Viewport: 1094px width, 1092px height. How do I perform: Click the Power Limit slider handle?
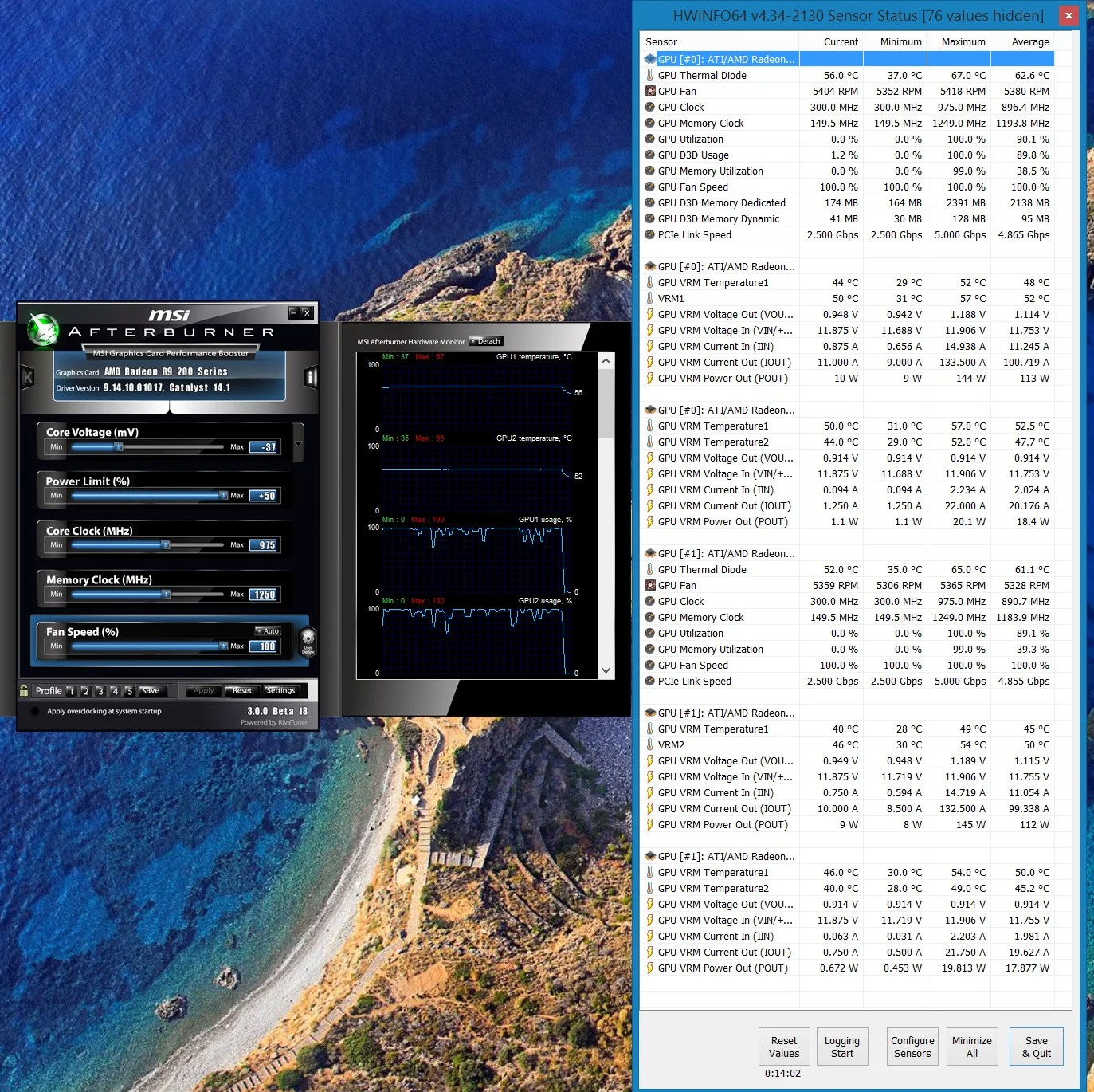(223, 496)
